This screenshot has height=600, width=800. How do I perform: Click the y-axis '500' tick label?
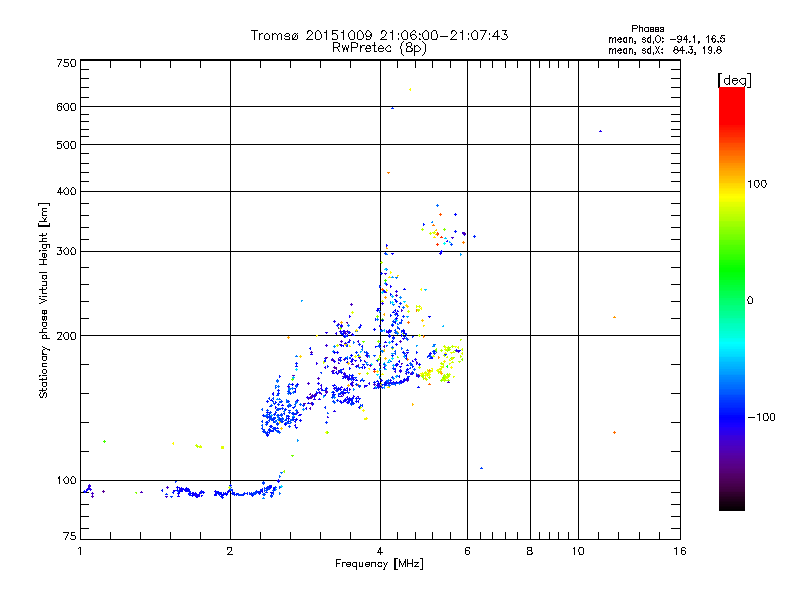coord(66,145)
